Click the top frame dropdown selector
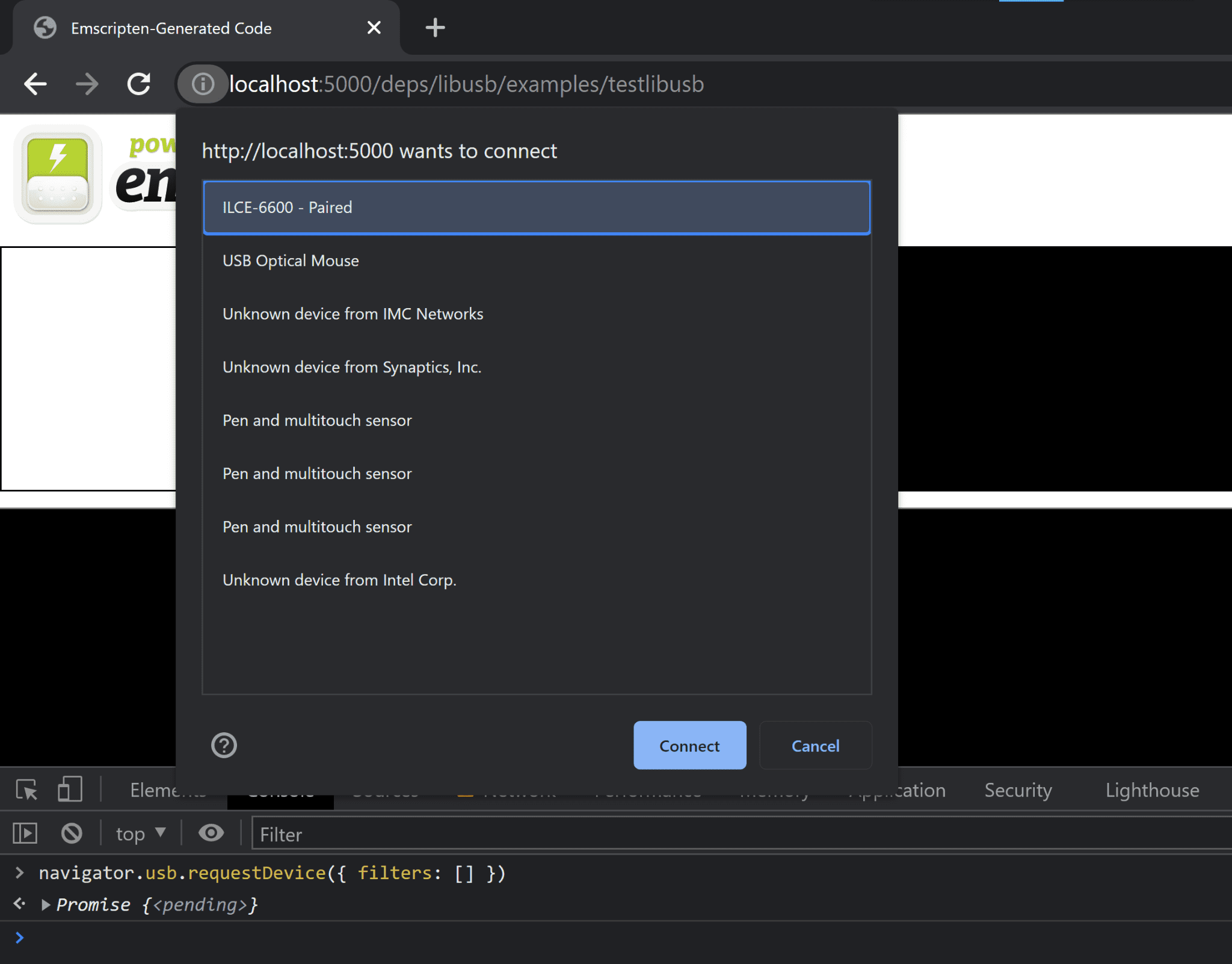This screenshot has width=1232, height=964. [x=140, y=834]
